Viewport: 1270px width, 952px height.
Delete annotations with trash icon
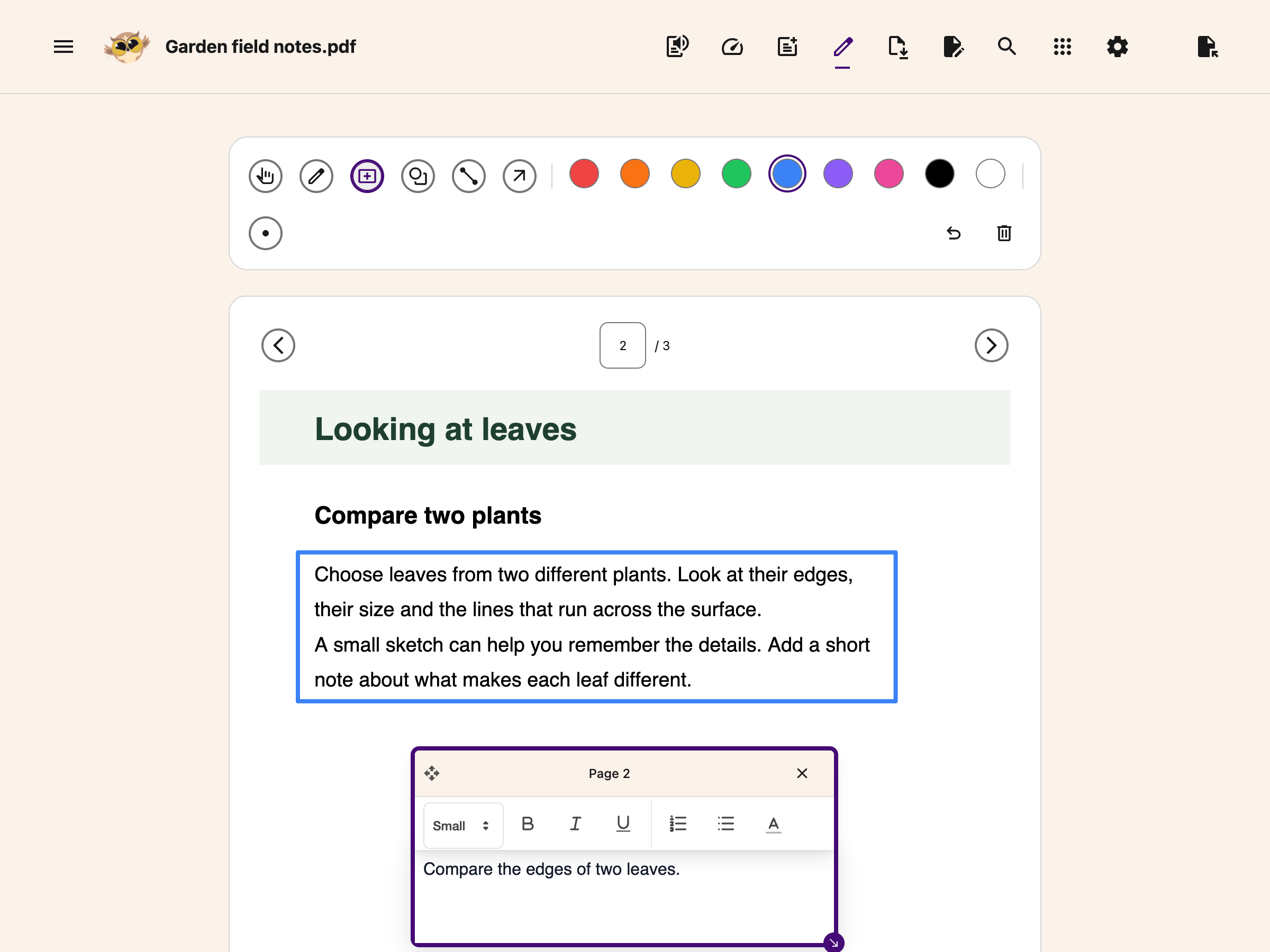[x=1004, y=233]
